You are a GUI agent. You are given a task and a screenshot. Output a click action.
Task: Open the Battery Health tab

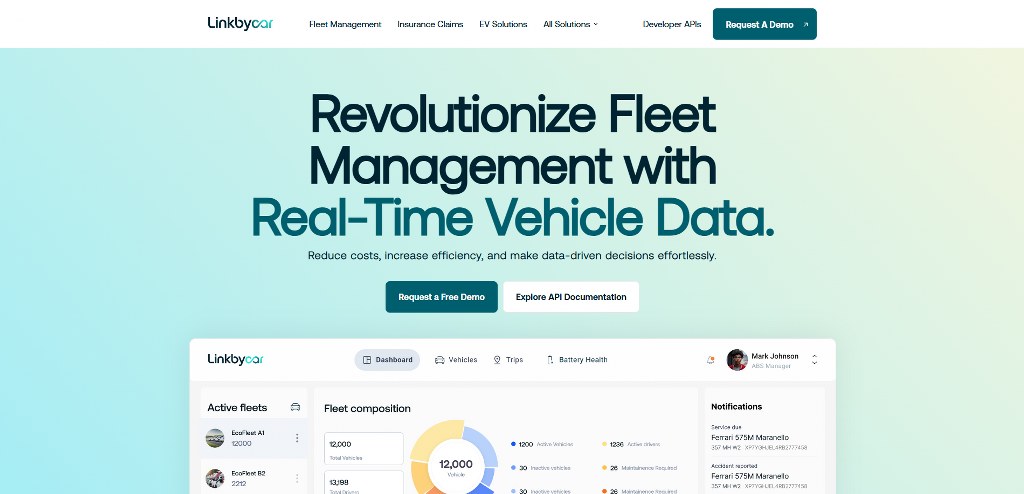tap(577, 359)
